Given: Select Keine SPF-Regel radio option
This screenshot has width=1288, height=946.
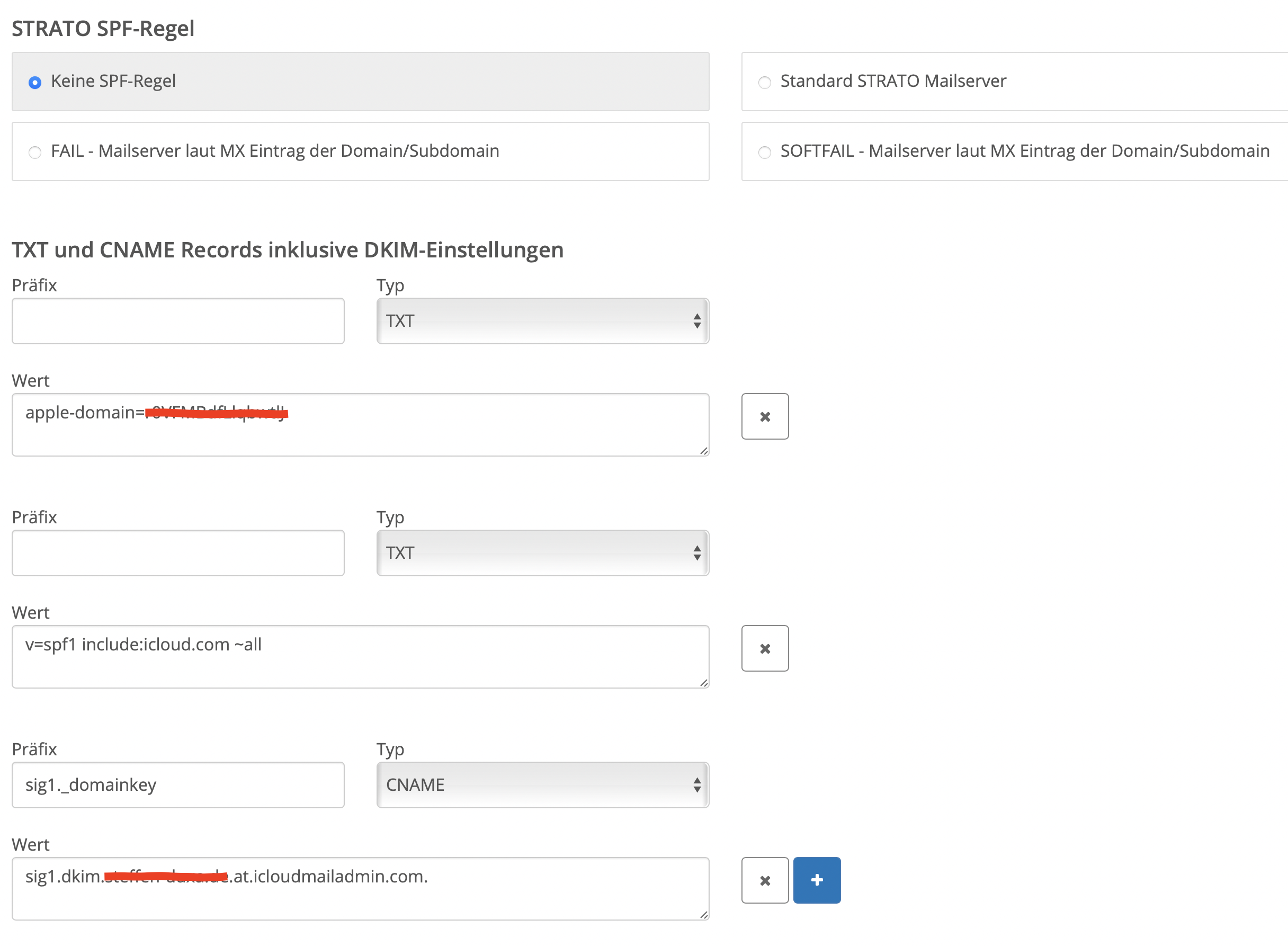Looking at the screenshot, I should coord(35,83).
